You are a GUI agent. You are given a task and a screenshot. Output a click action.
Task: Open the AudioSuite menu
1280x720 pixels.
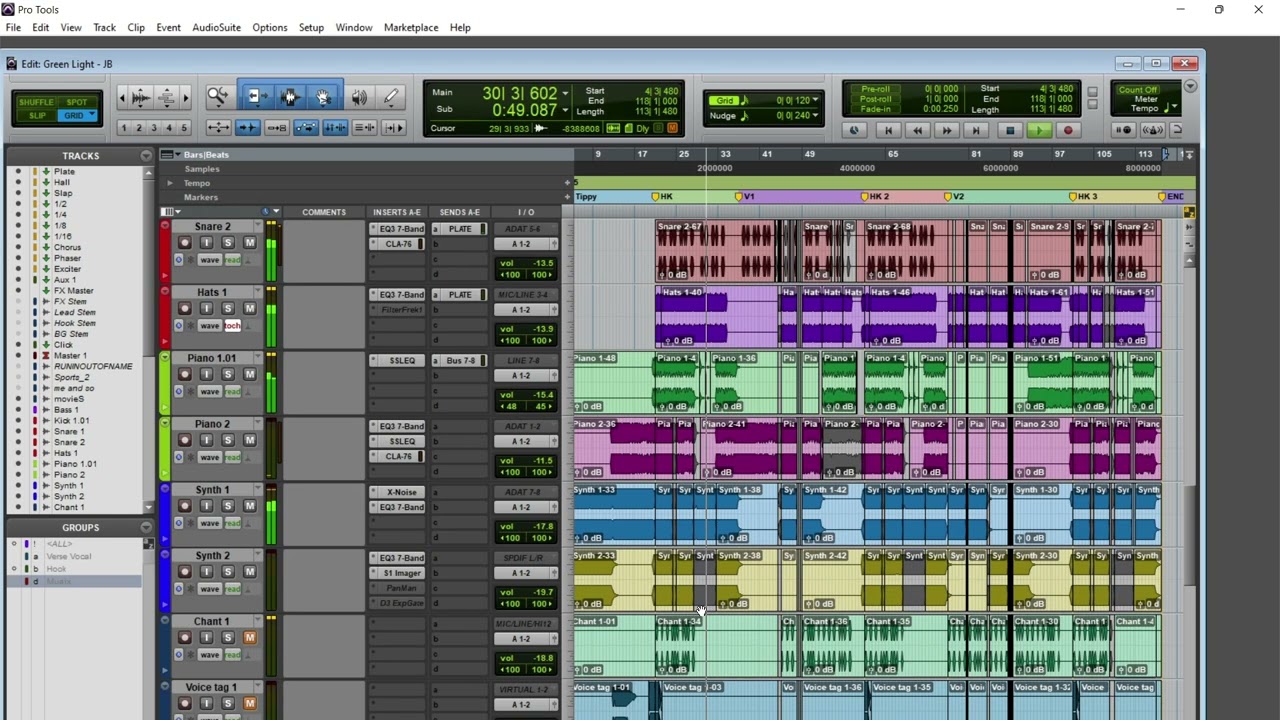pos(216,27)
